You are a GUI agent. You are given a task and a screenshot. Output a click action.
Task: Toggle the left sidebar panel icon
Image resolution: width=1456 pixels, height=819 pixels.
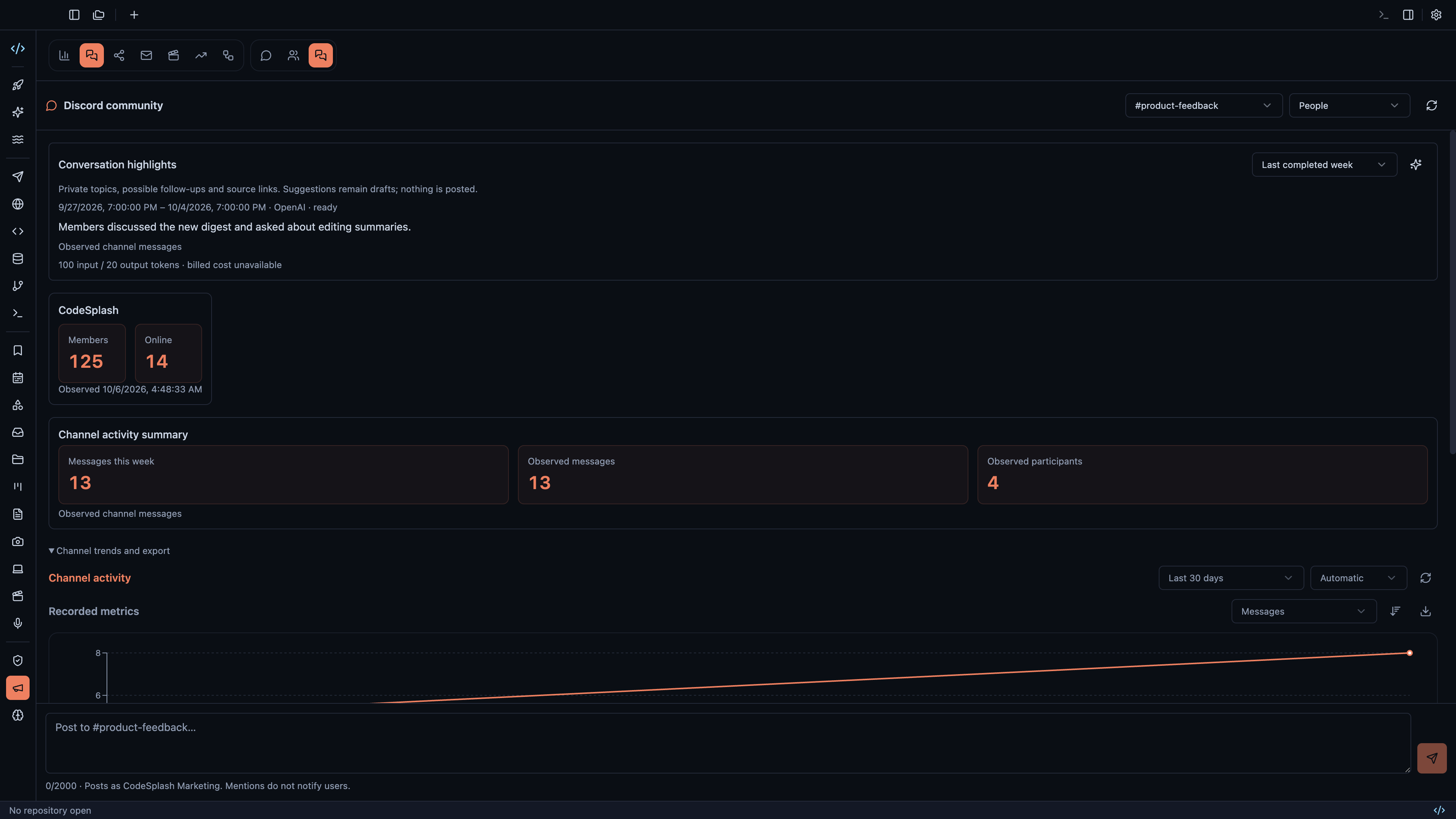pyautogui.click(x=74, y=15)
